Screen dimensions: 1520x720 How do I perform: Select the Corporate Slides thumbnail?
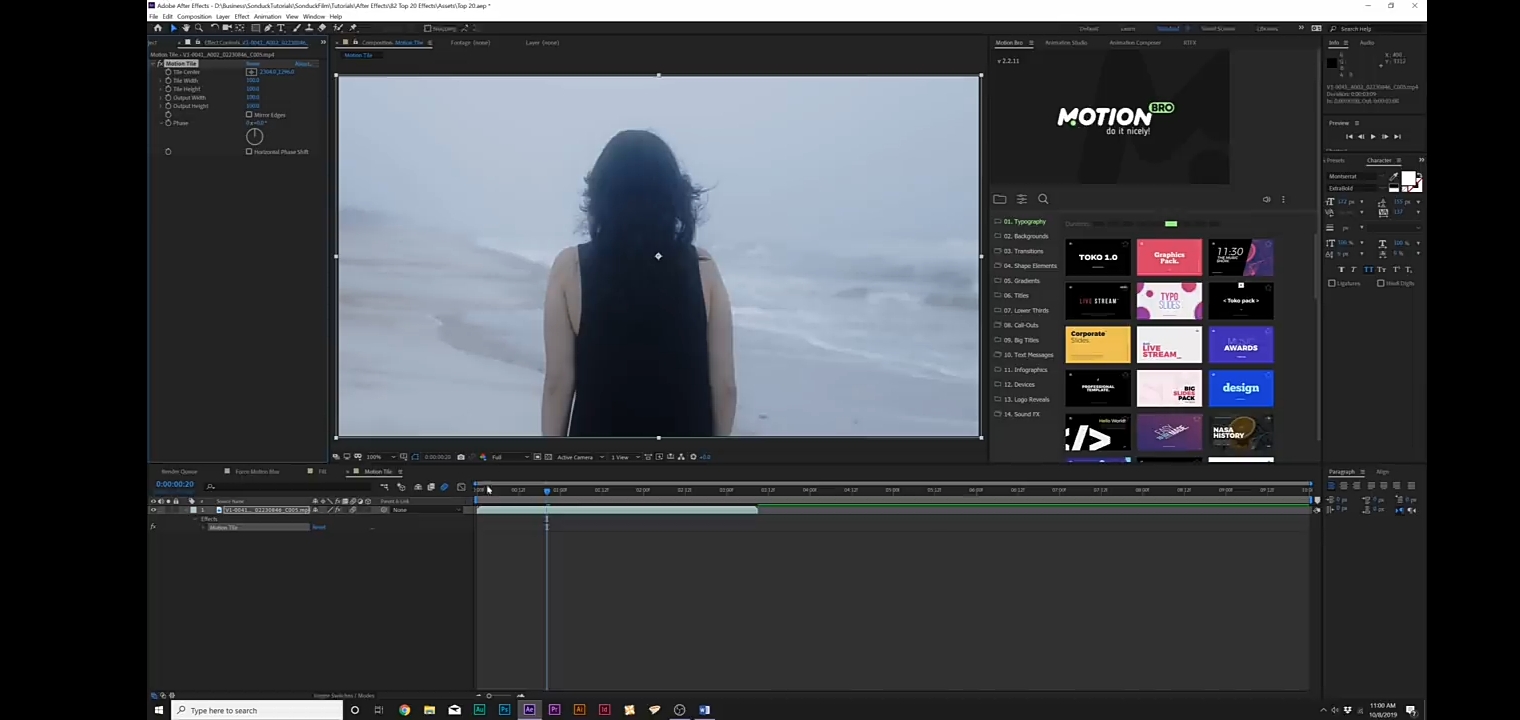(1097, 345)
